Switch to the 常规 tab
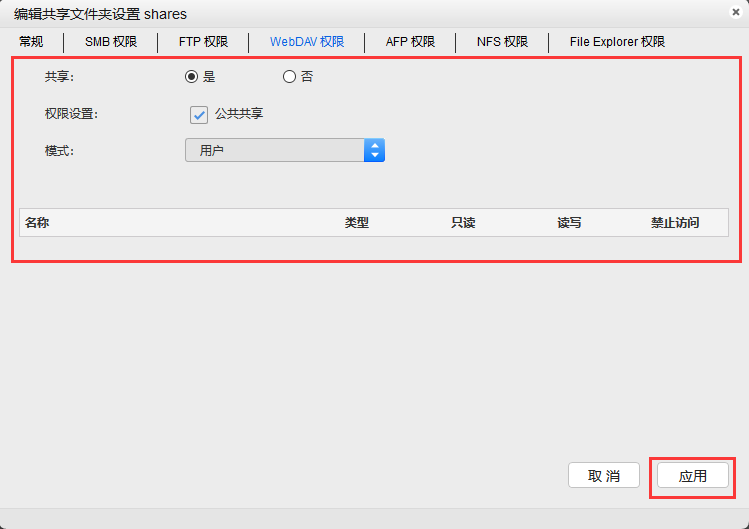The image size is (749, 529). [x=31, y=42]
